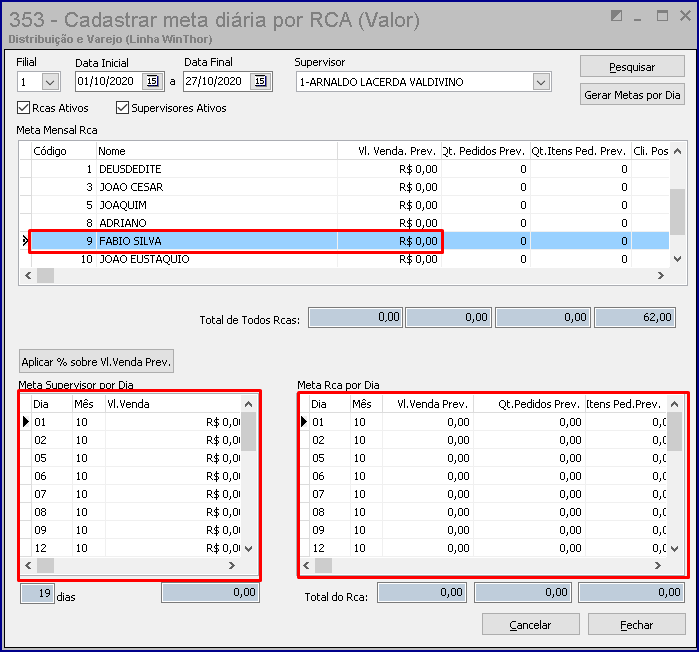Click the Qt. Pedidos Prev. column header
699x652 pixels.
tap(485, 151)
